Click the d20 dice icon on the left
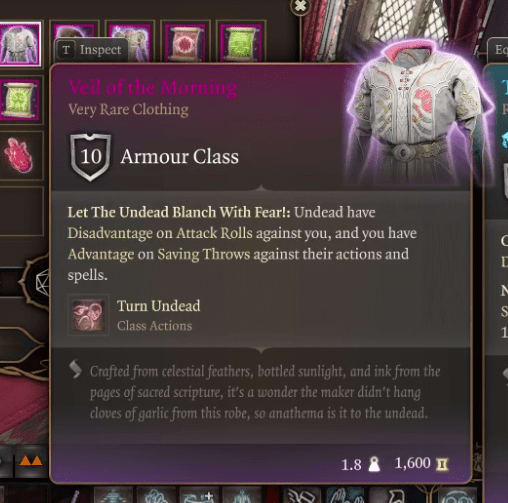The width and height of the screenshot is (508, 503). 42,282
